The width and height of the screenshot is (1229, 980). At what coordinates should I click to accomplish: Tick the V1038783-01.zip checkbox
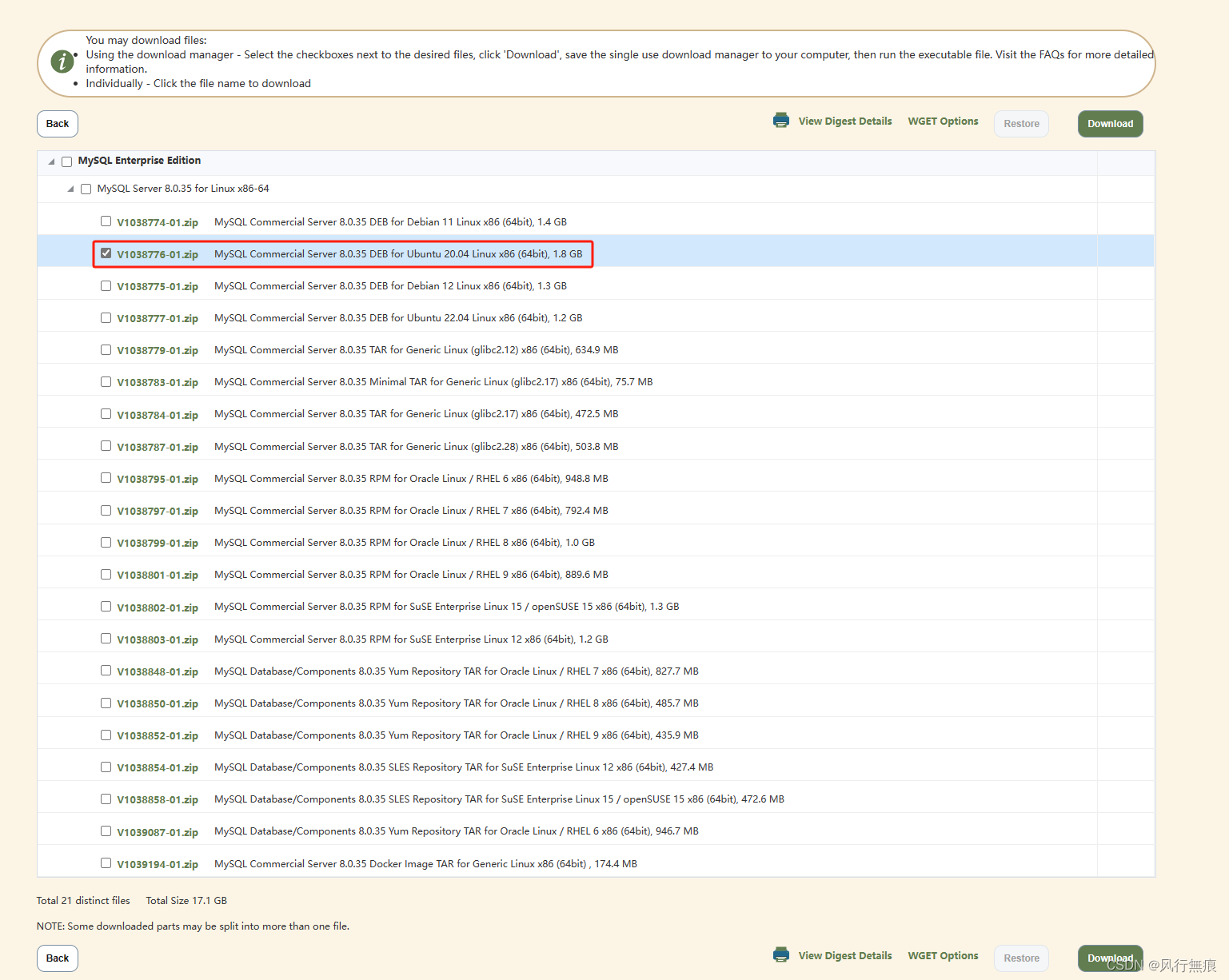pos(106,381)
